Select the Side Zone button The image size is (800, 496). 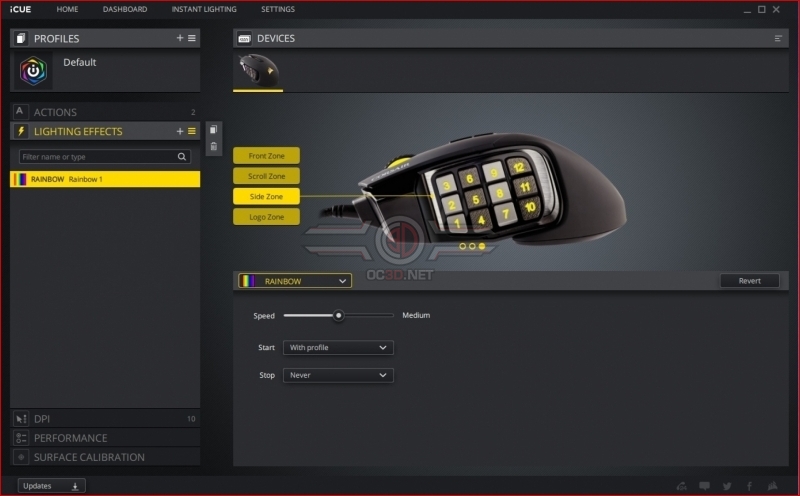point(266,196)
